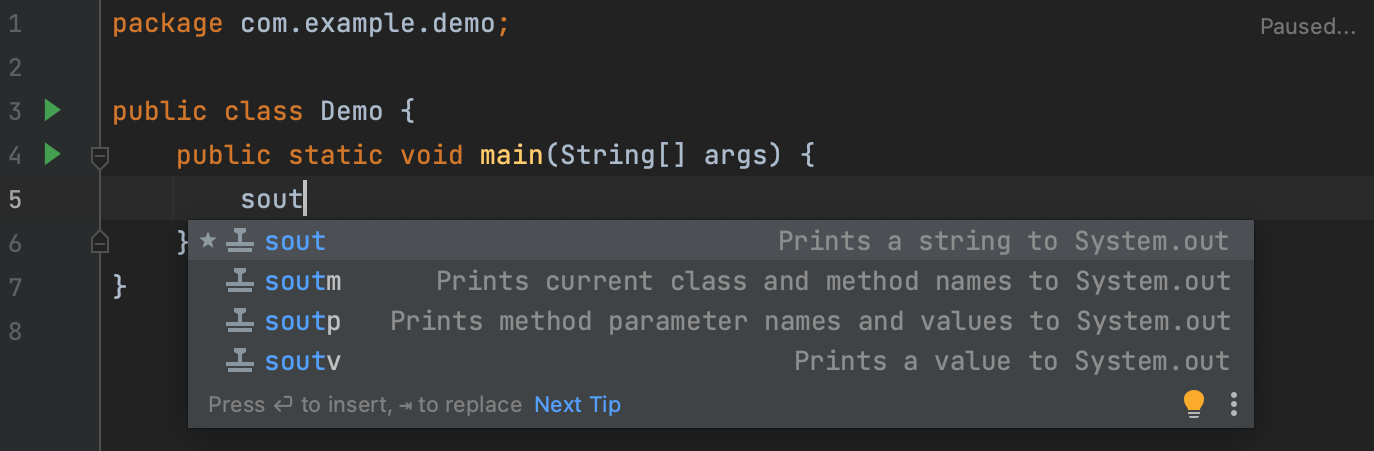Click the Demo class name
This screenshot has width=1374, height=451.
point(351,110)
